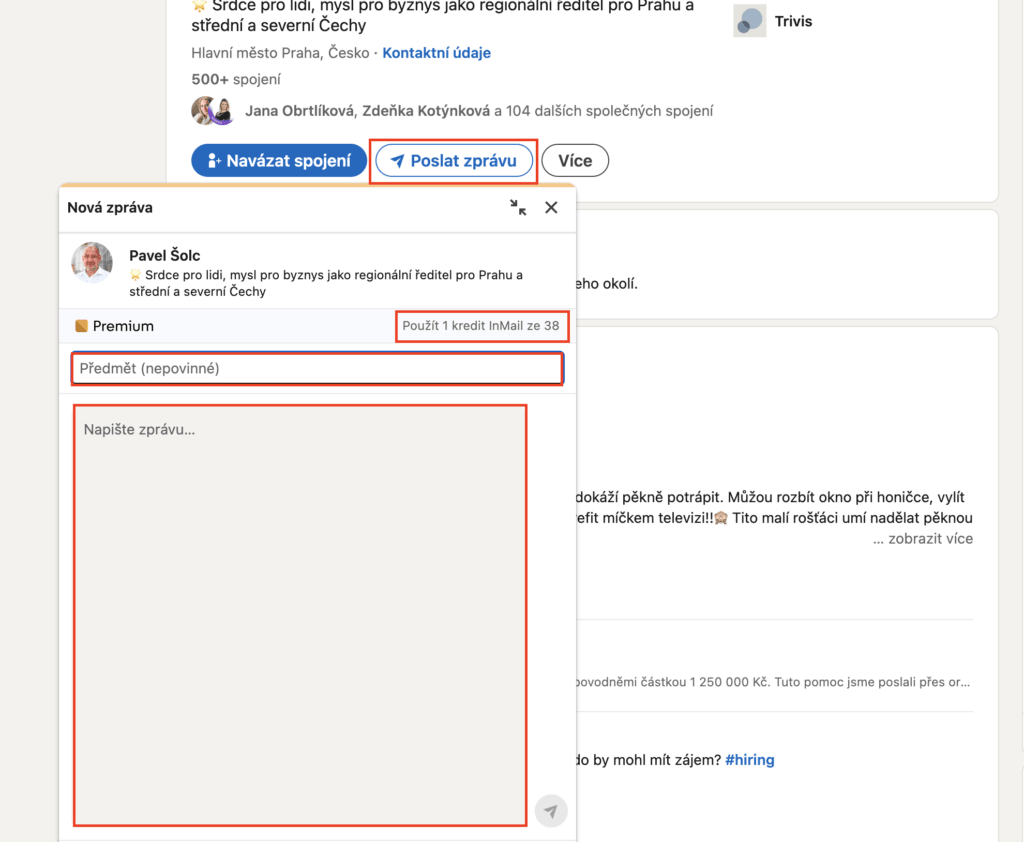Open the mutual connections text with Jana Obrtlíková
This screenshot has height=842, width=1024.
coord(479,111)
